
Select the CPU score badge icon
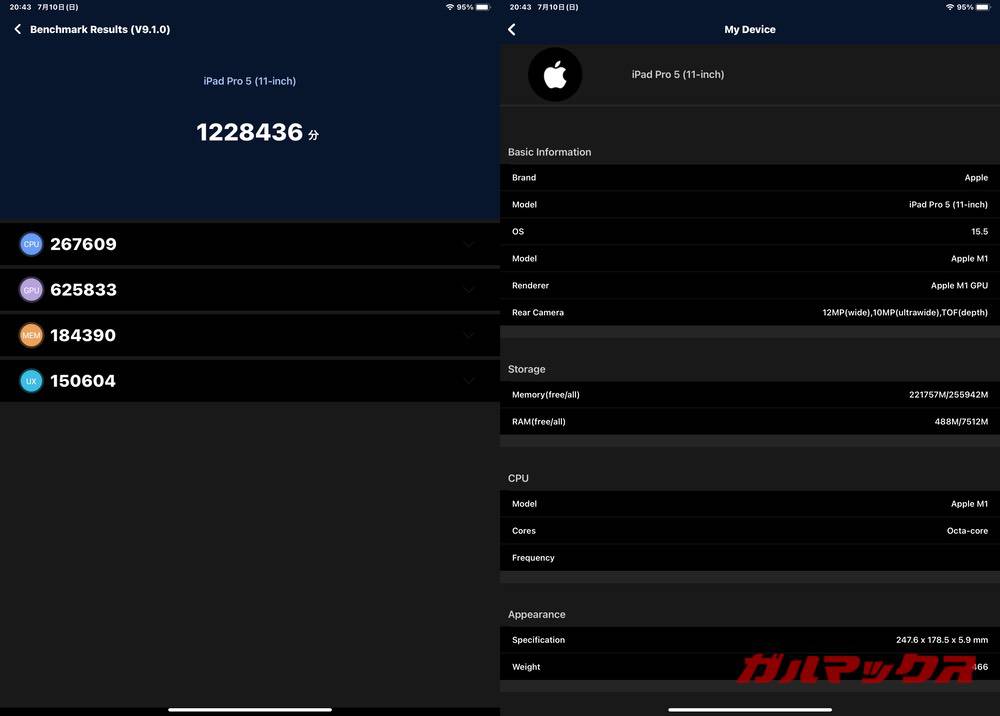(31, 243)
